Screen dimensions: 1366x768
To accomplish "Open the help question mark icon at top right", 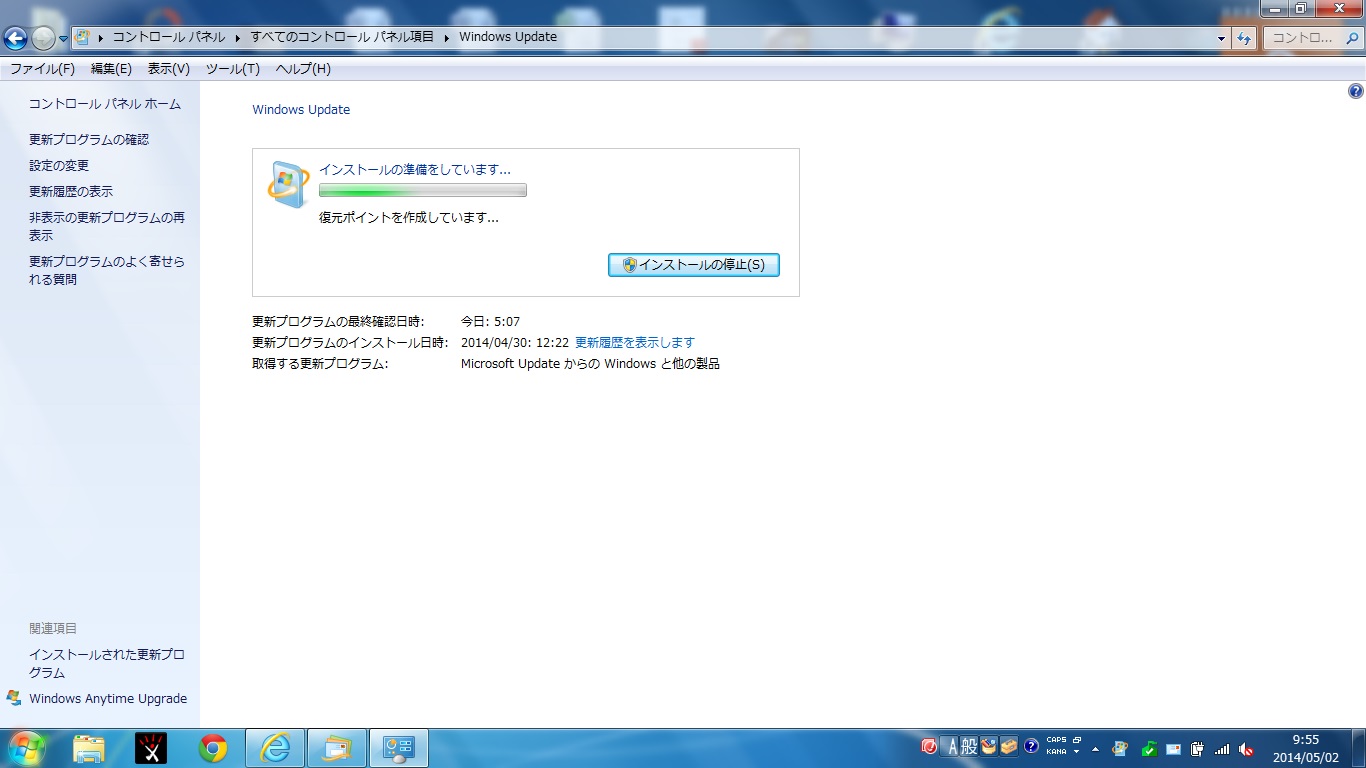I will coord(1355,91).
